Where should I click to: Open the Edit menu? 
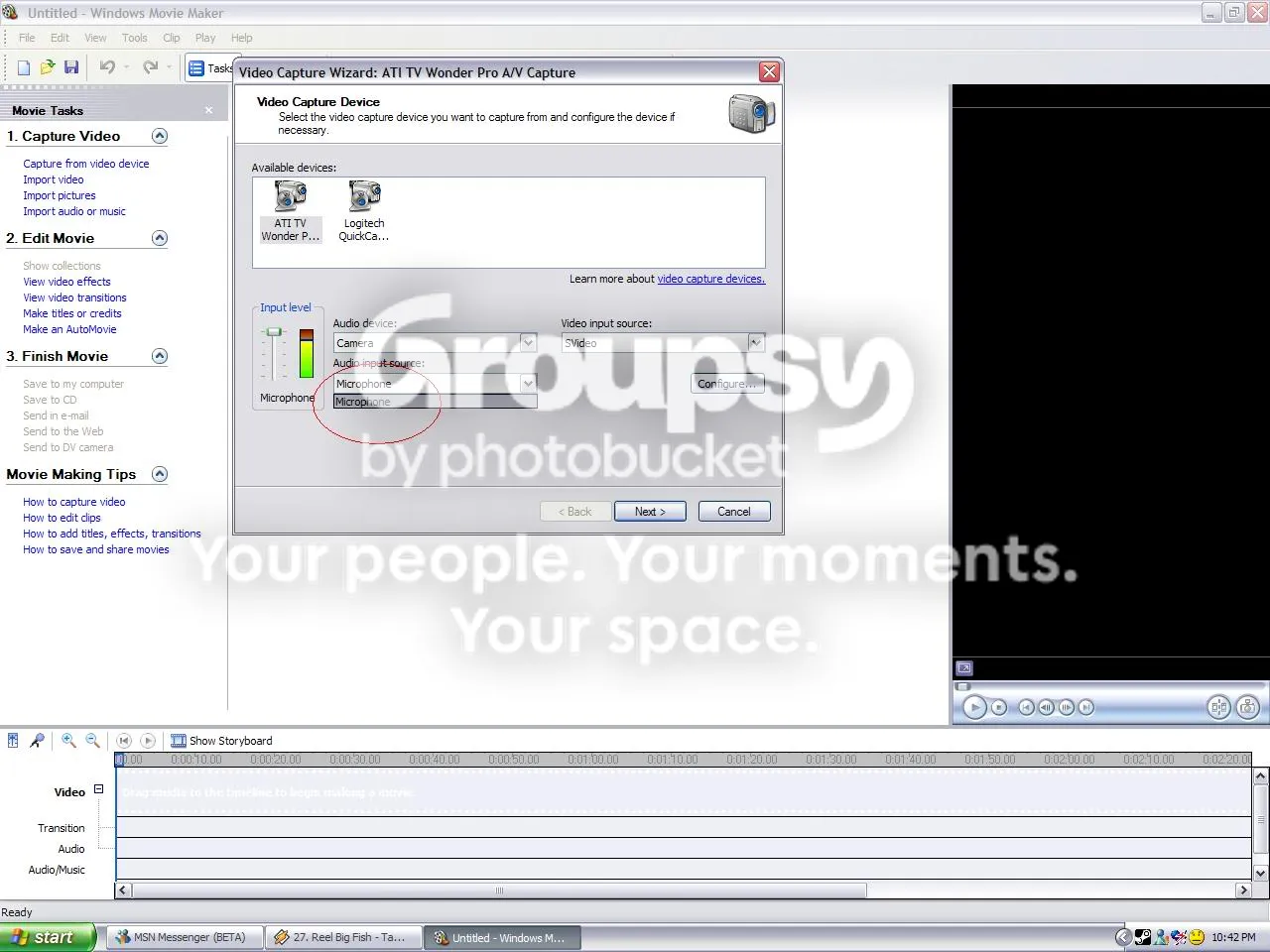pos(60,38)
